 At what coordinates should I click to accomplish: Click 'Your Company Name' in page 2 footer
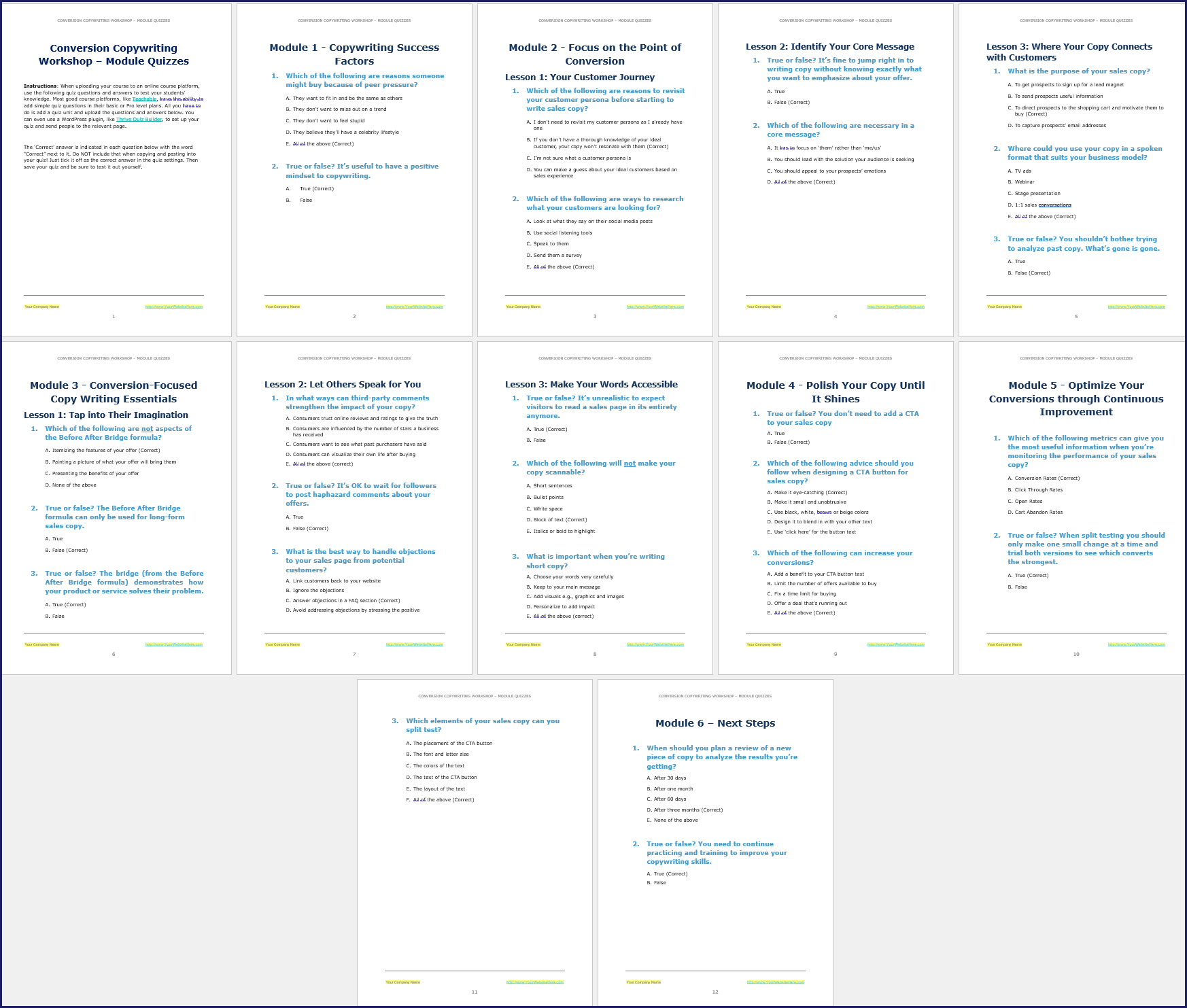tap(282, 307)
